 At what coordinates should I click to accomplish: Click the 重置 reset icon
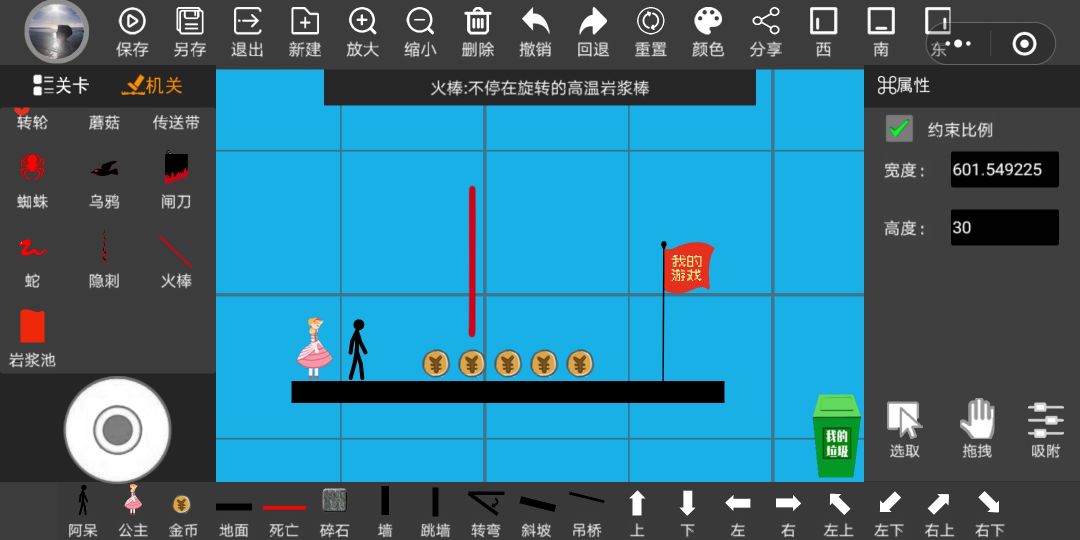click(x=650, y=21)
